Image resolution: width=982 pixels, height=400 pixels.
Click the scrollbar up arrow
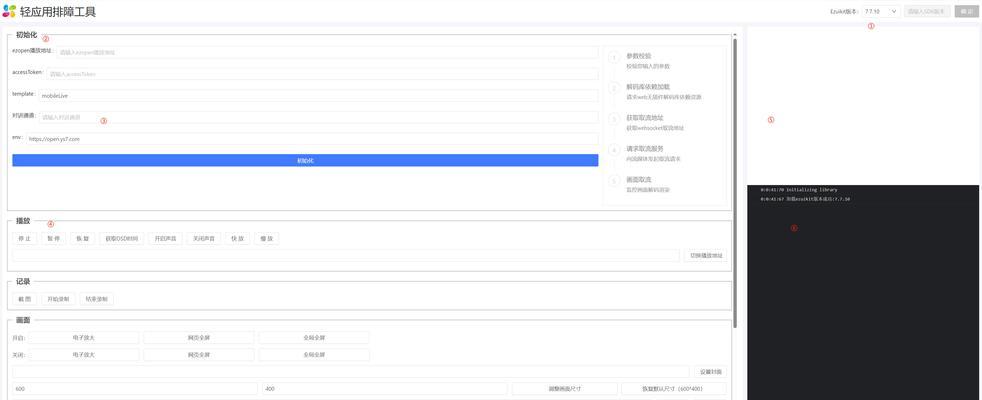tap(735, 34)
